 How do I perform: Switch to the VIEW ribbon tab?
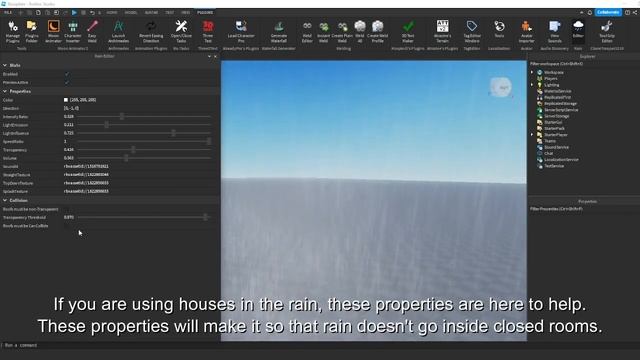tap(186, 13)
